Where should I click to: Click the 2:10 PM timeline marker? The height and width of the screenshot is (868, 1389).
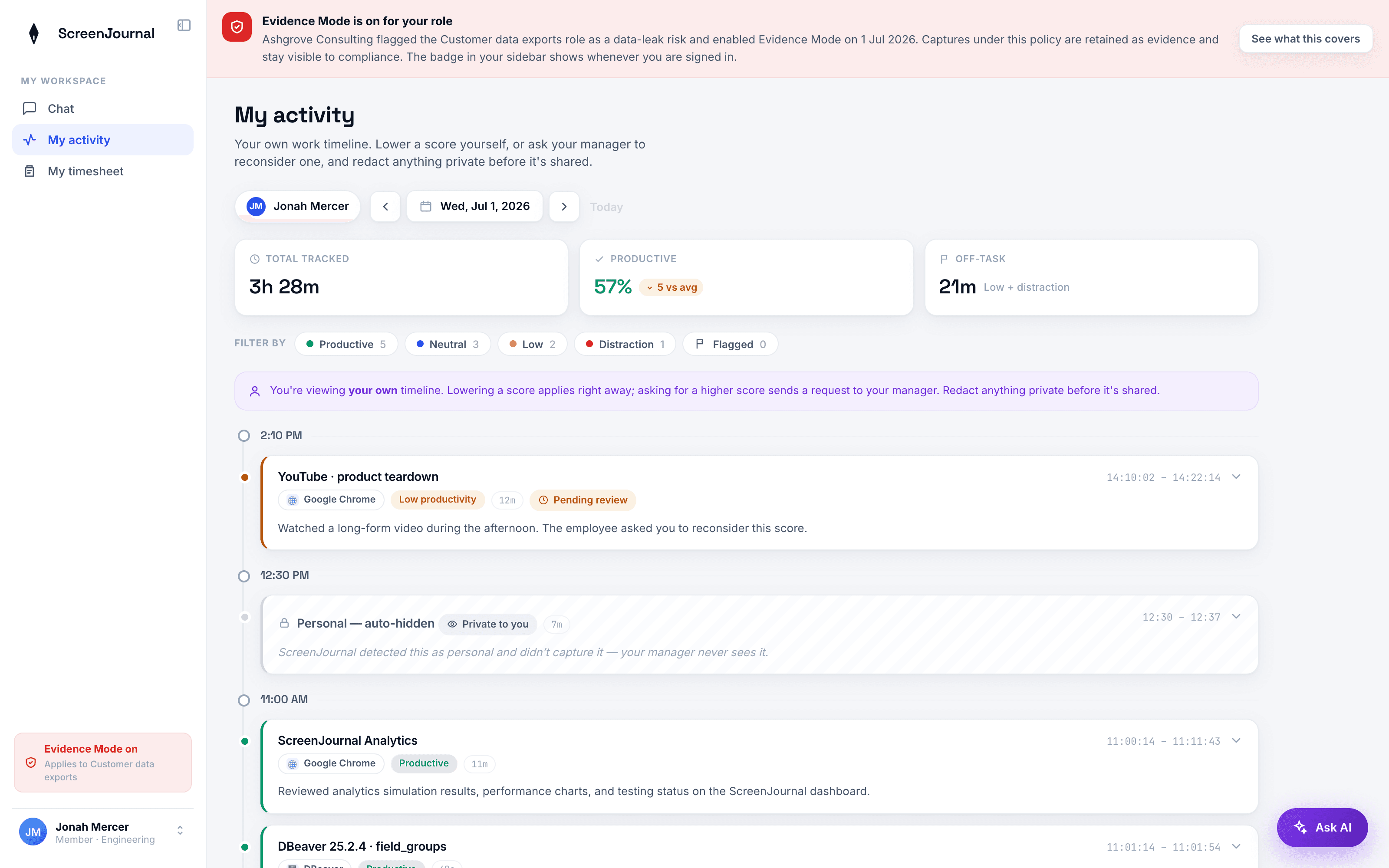pyautogui.click(x=244, y=436)
